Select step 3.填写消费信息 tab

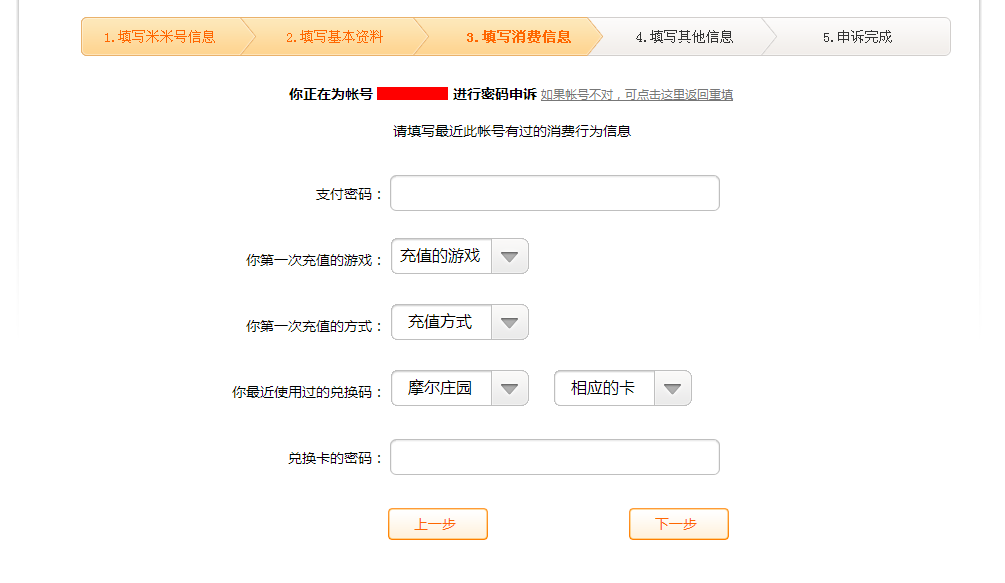(518, 37)
